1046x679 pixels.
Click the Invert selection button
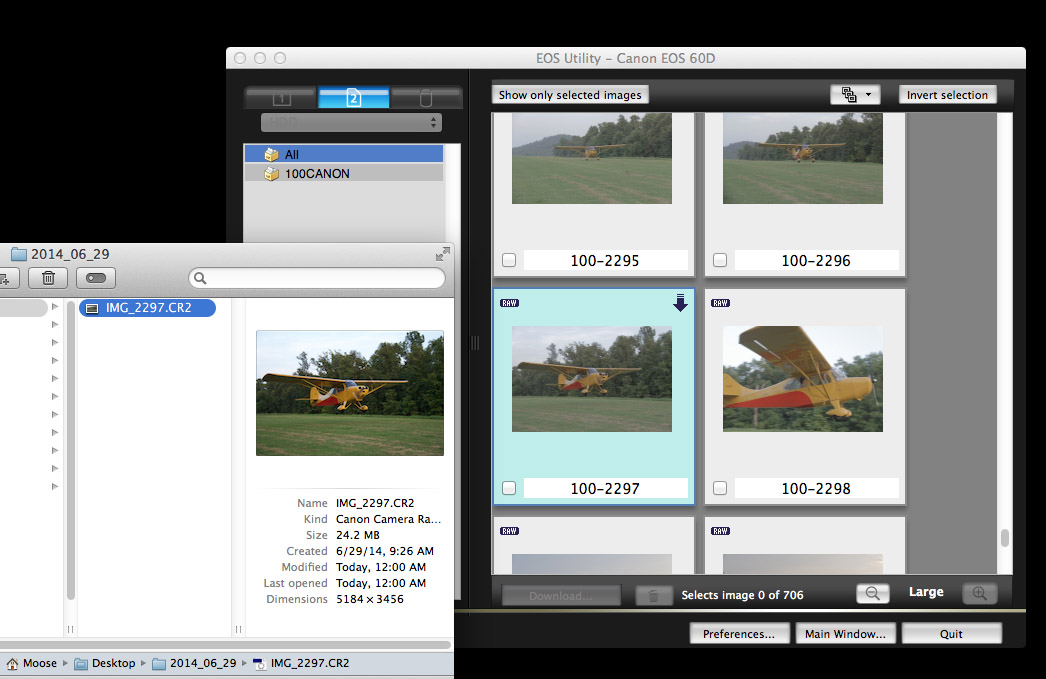946,94
